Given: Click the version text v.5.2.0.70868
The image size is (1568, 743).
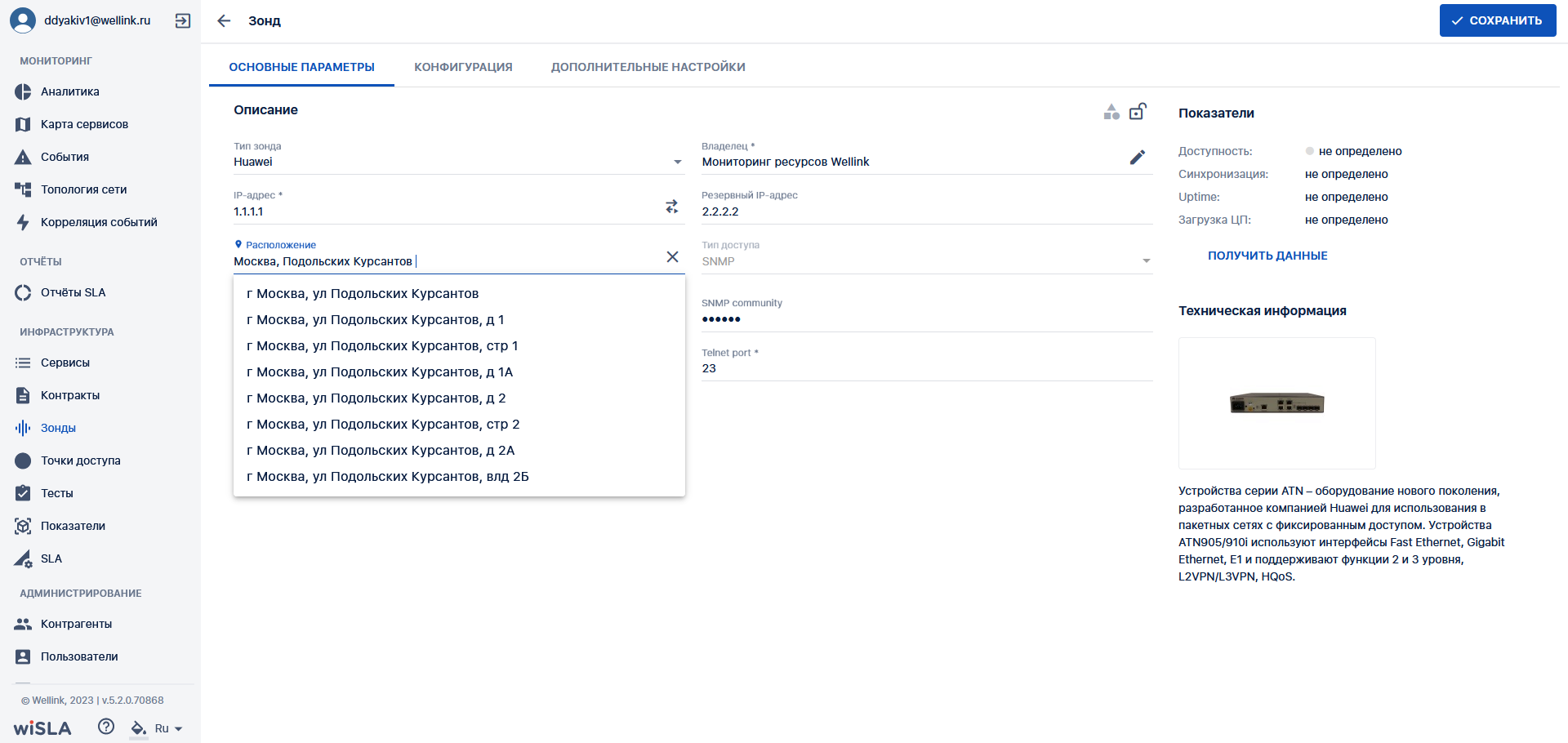Looking at the screenshot, I should [x=132, y=701].
